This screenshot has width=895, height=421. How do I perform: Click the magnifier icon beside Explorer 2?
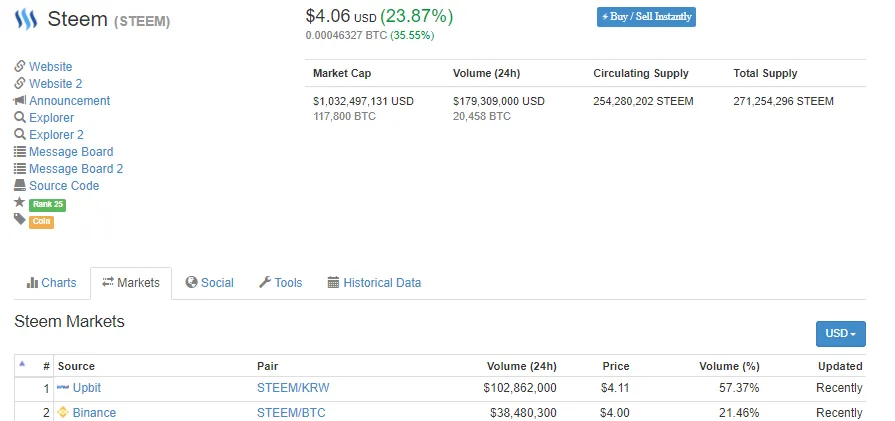20,135
